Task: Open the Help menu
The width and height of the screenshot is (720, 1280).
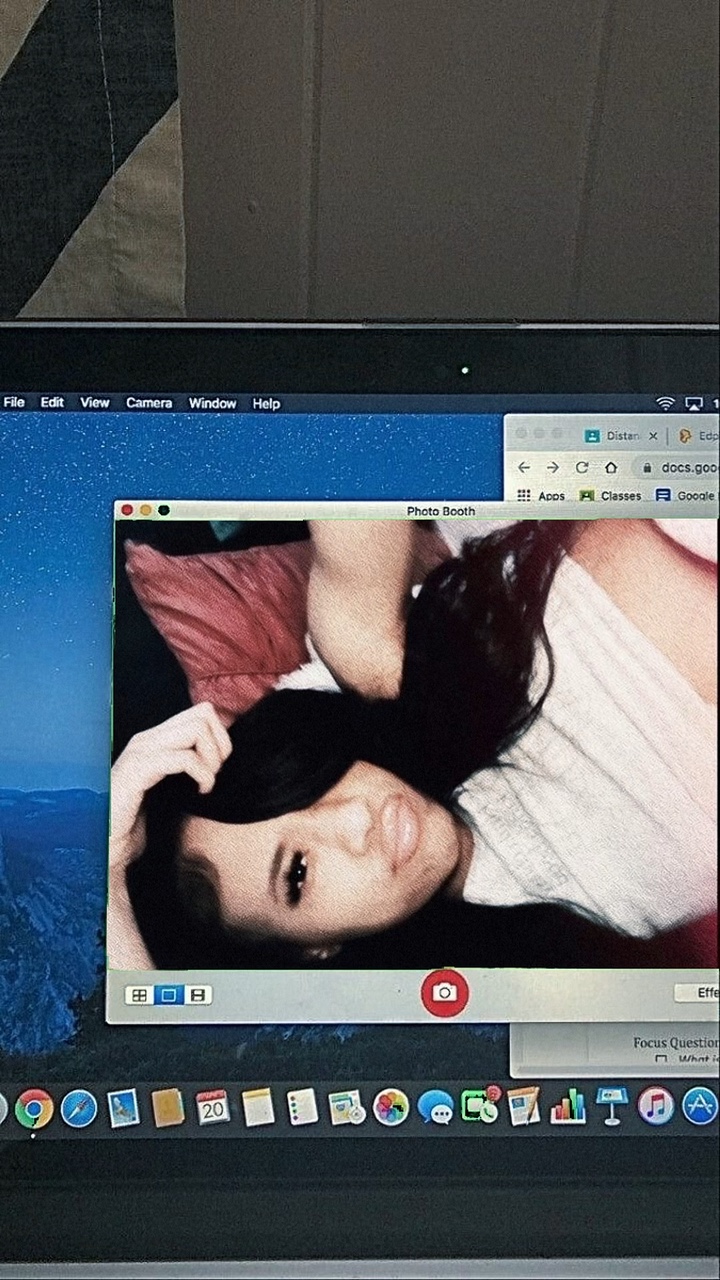Action: click(266, 404)
